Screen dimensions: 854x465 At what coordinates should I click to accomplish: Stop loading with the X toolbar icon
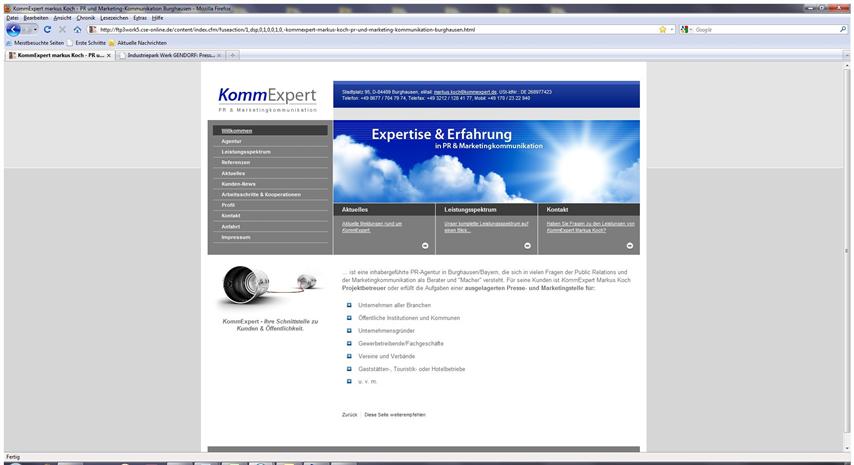point(62,29)
